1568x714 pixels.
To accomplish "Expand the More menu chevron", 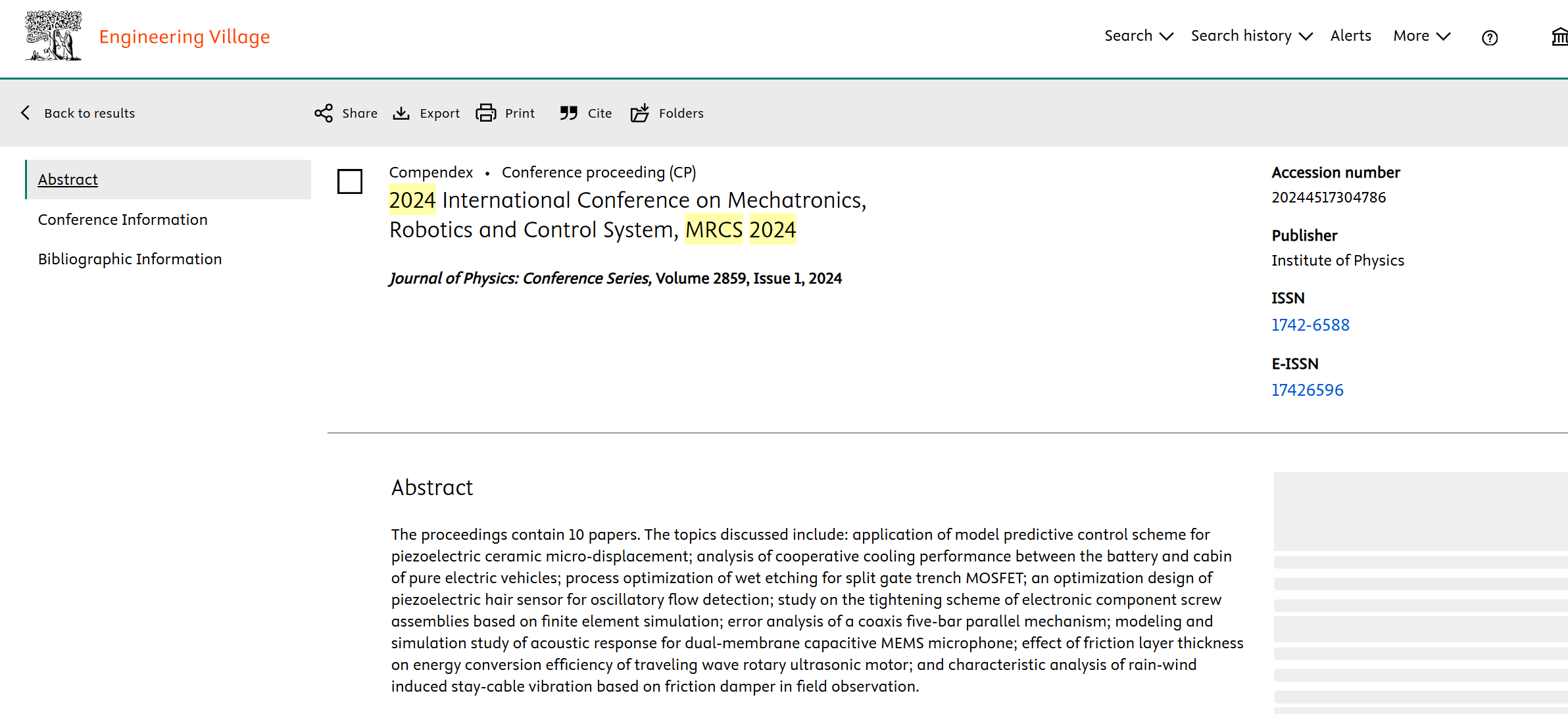I will pyautogui.click(x=1443, y=36).
